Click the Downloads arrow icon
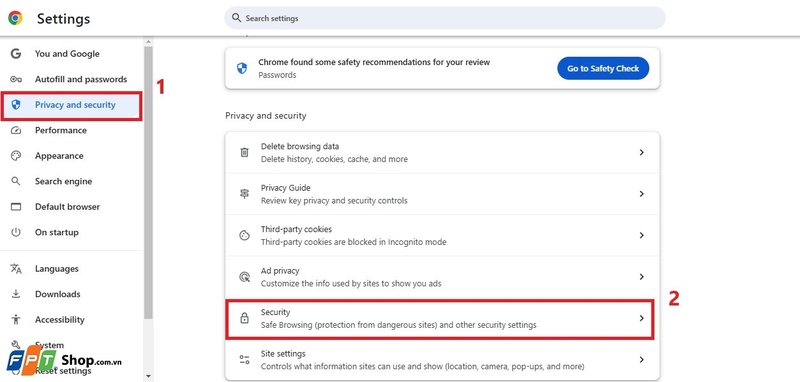 16,294
